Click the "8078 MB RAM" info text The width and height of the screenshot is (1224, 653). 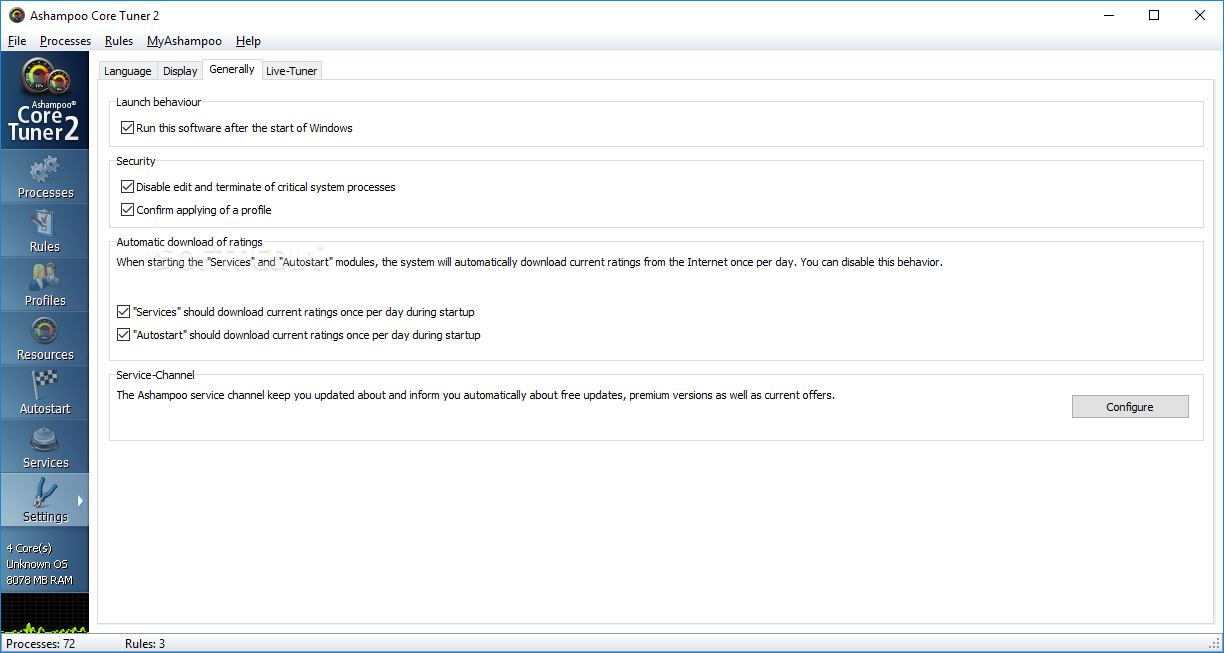pyautogui.click(x=39, y=580)
